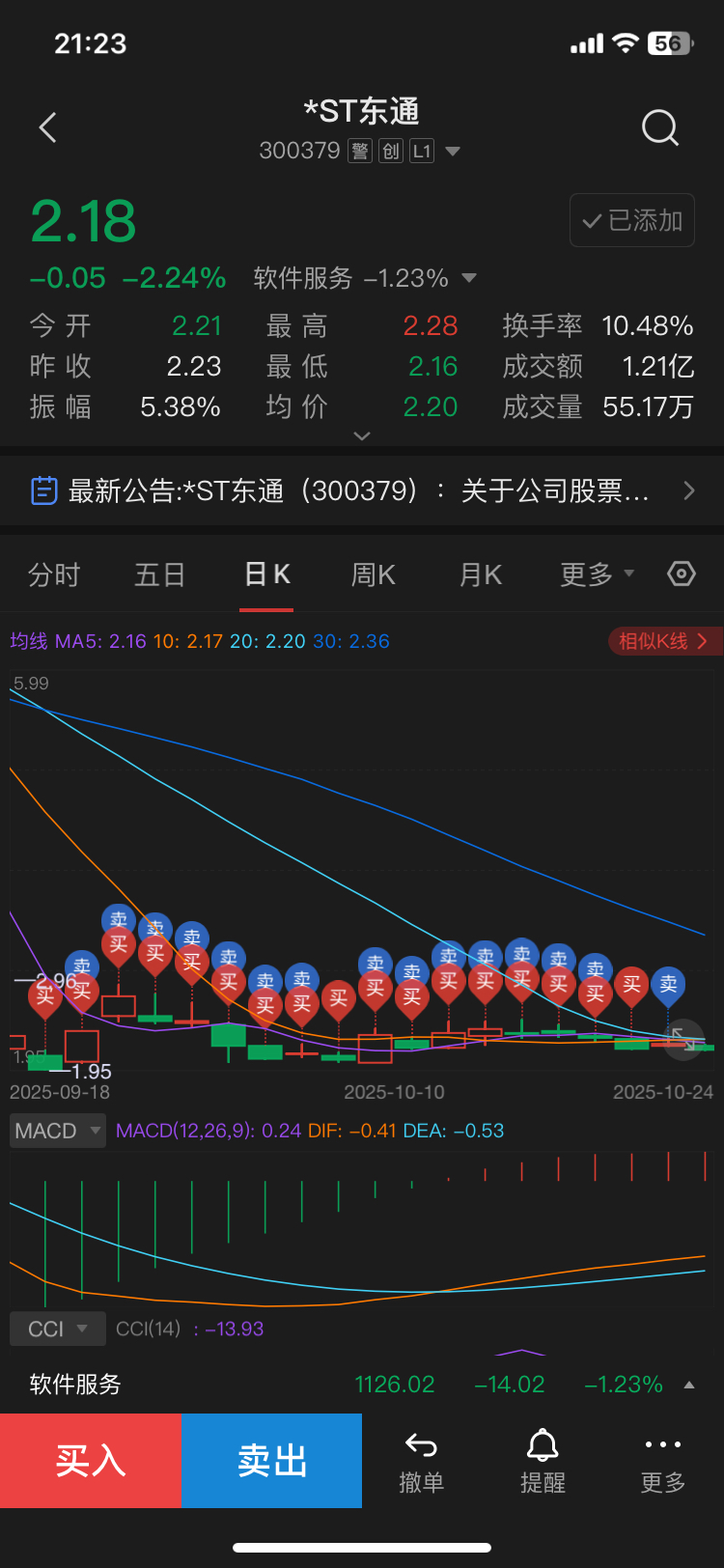
Task: Select the 日K tab
Action: coord(266,574)
